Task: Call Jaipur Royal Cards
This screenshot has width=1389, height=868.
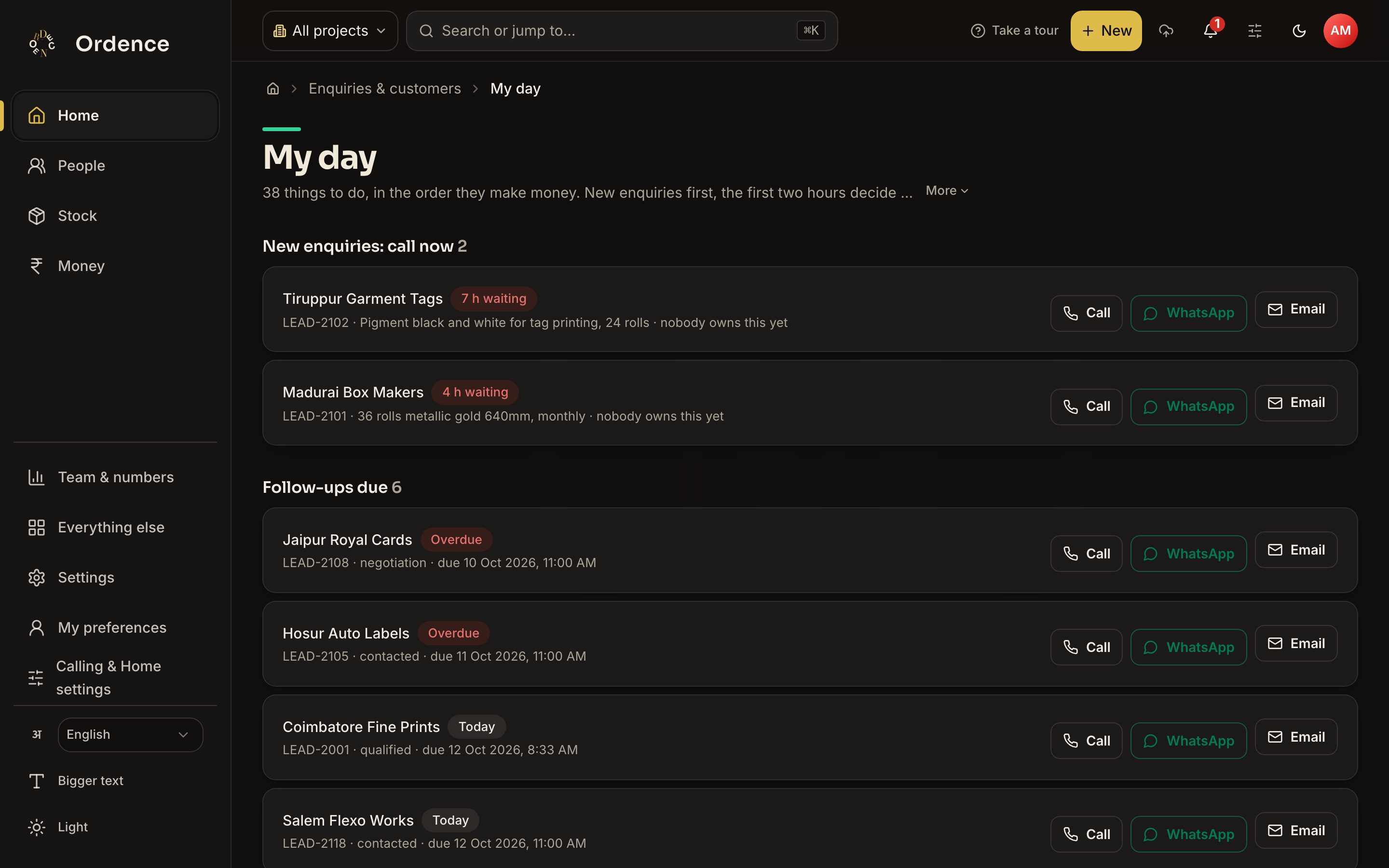Action: [x=1086, y=554]
